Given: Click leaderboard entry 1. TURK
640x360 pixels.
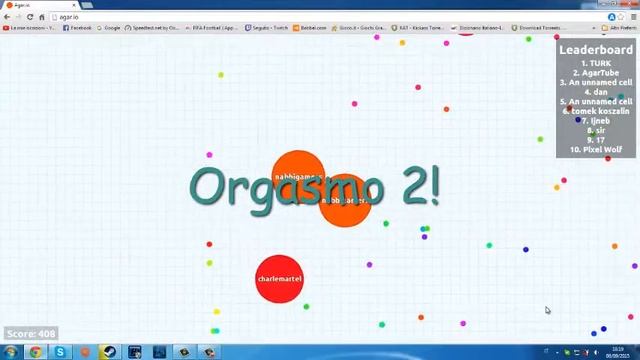Looking at the screenshot, I should 596,63.
